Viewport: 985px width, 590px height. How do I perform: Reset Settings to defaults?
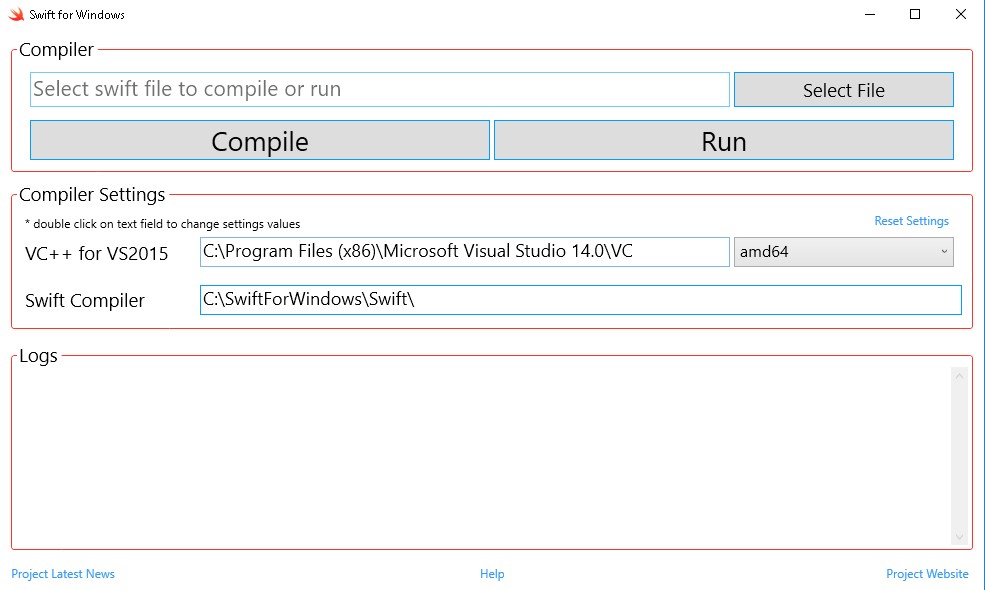tap(912, 221)
